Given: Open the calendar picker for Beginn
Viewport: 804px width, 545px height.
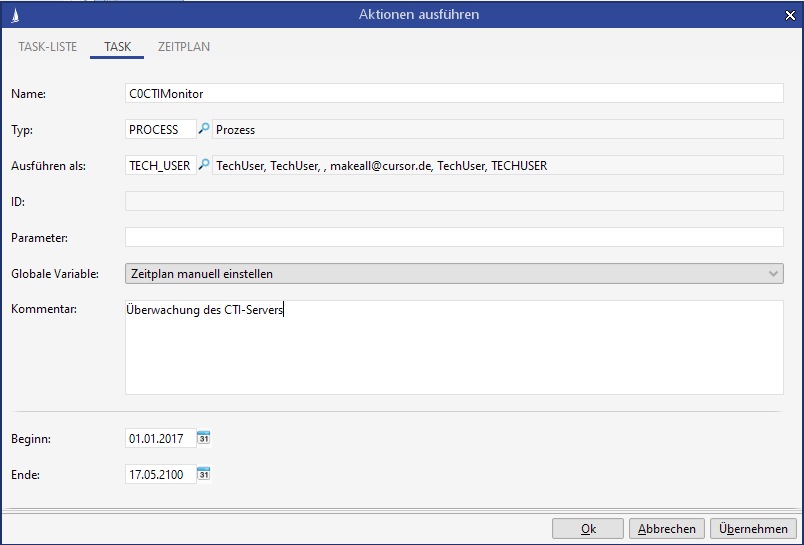Looking at the screenshot, I should [x=204, y=438].
